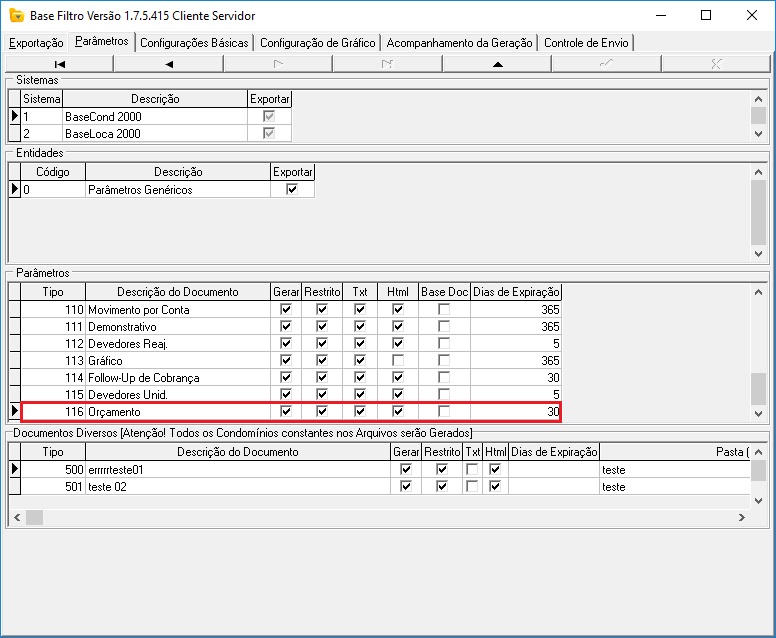Viewport: 776px width, 638px height.
Task: Click the cancel edit X button
Action: pyautogui.click(x=715, y=63)
